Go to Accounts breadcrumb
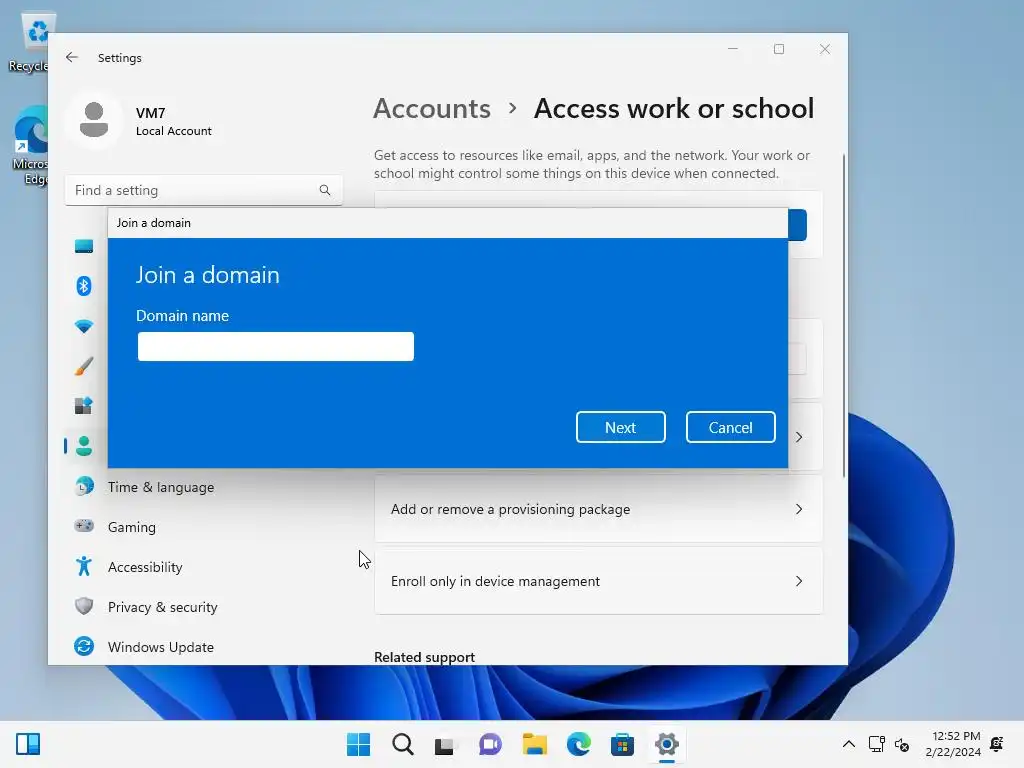Viewport: 1024px width, 768px height. (x=432, y=108)
